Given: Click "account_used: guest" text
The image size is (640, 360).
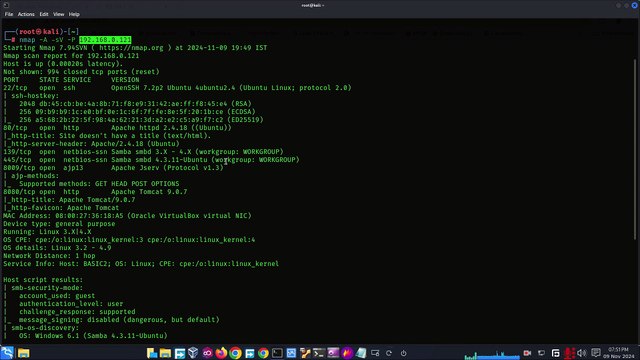Looking at the screenshot, I should pyautogui.click(x=57, y=296).
